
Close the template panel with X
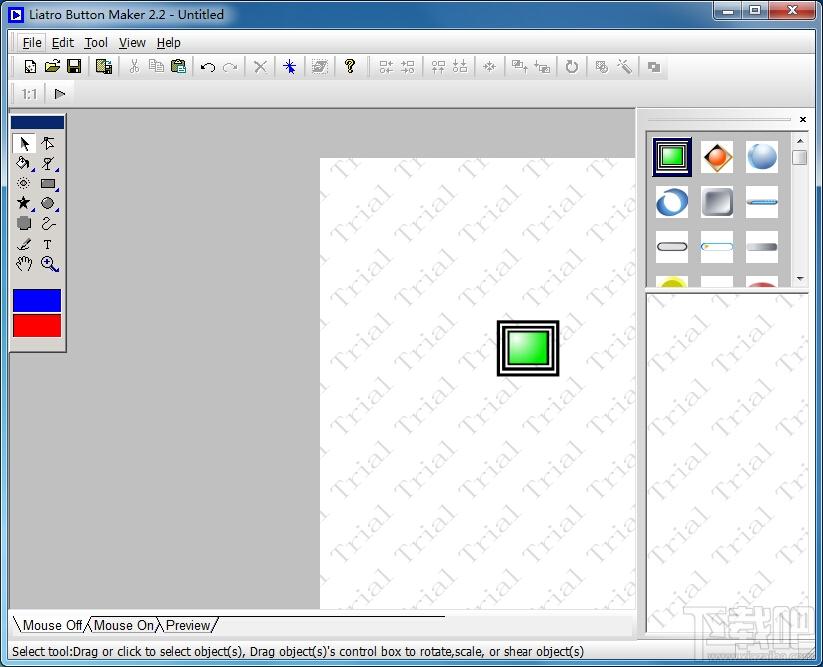803,120
